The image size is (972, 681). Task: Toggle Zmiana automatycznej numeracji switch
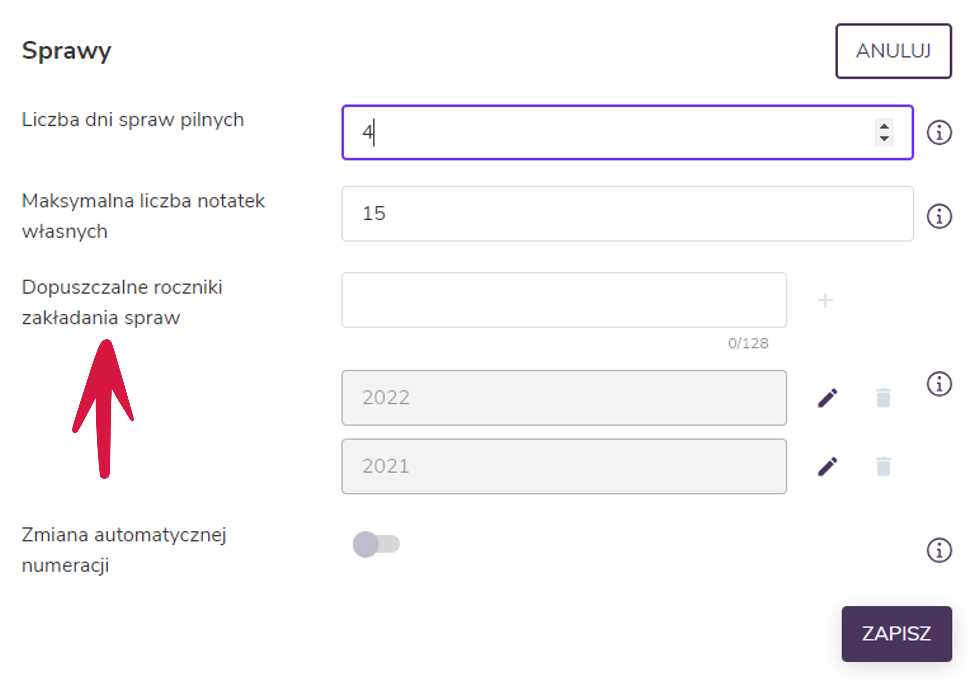376,544
